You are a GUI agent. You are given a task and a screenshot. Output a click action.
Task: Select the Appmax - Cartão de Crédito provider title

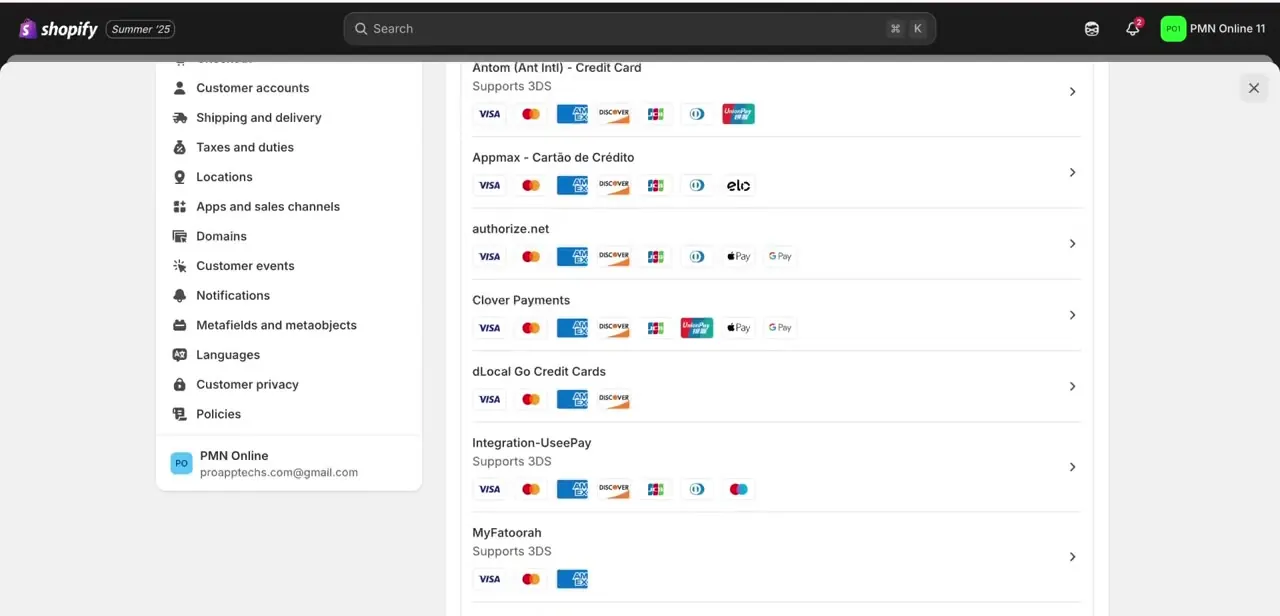click(x=553, y=158)
